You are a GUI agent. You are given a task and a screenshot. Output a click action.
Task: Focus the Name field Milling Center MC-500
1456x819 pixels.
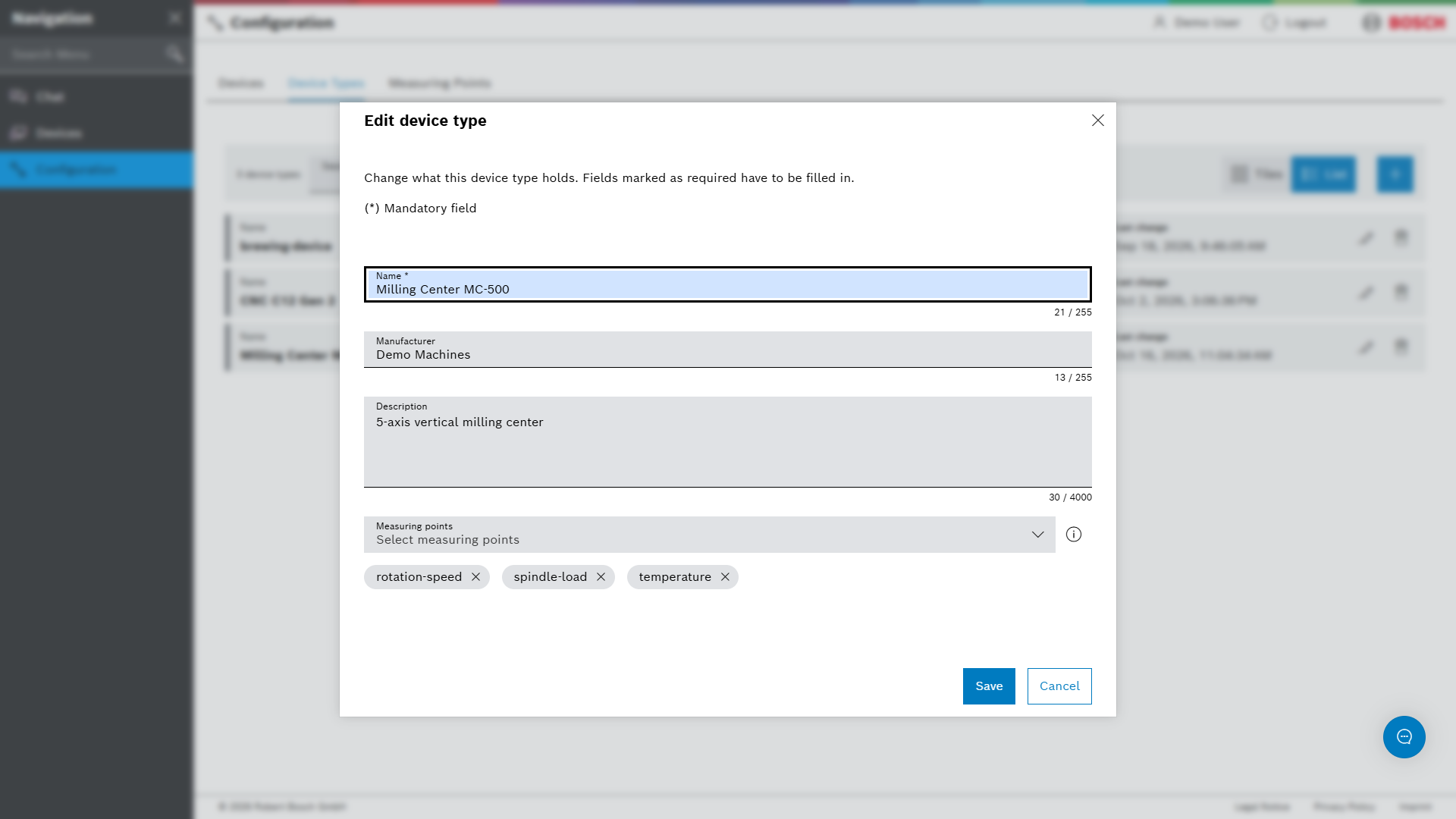click(x=728, y=284)
